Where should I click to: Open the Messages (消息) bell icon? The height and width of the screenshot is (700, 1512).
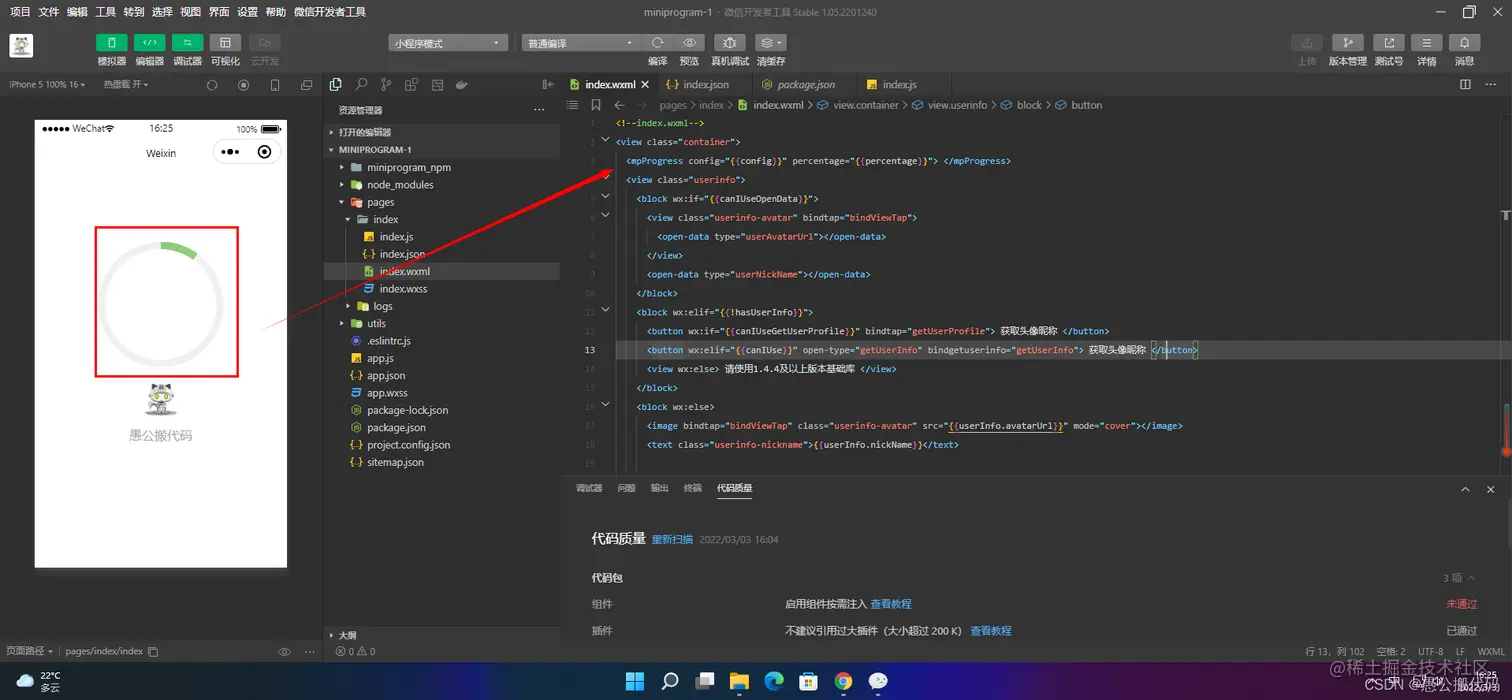(x=1464, y=43)
